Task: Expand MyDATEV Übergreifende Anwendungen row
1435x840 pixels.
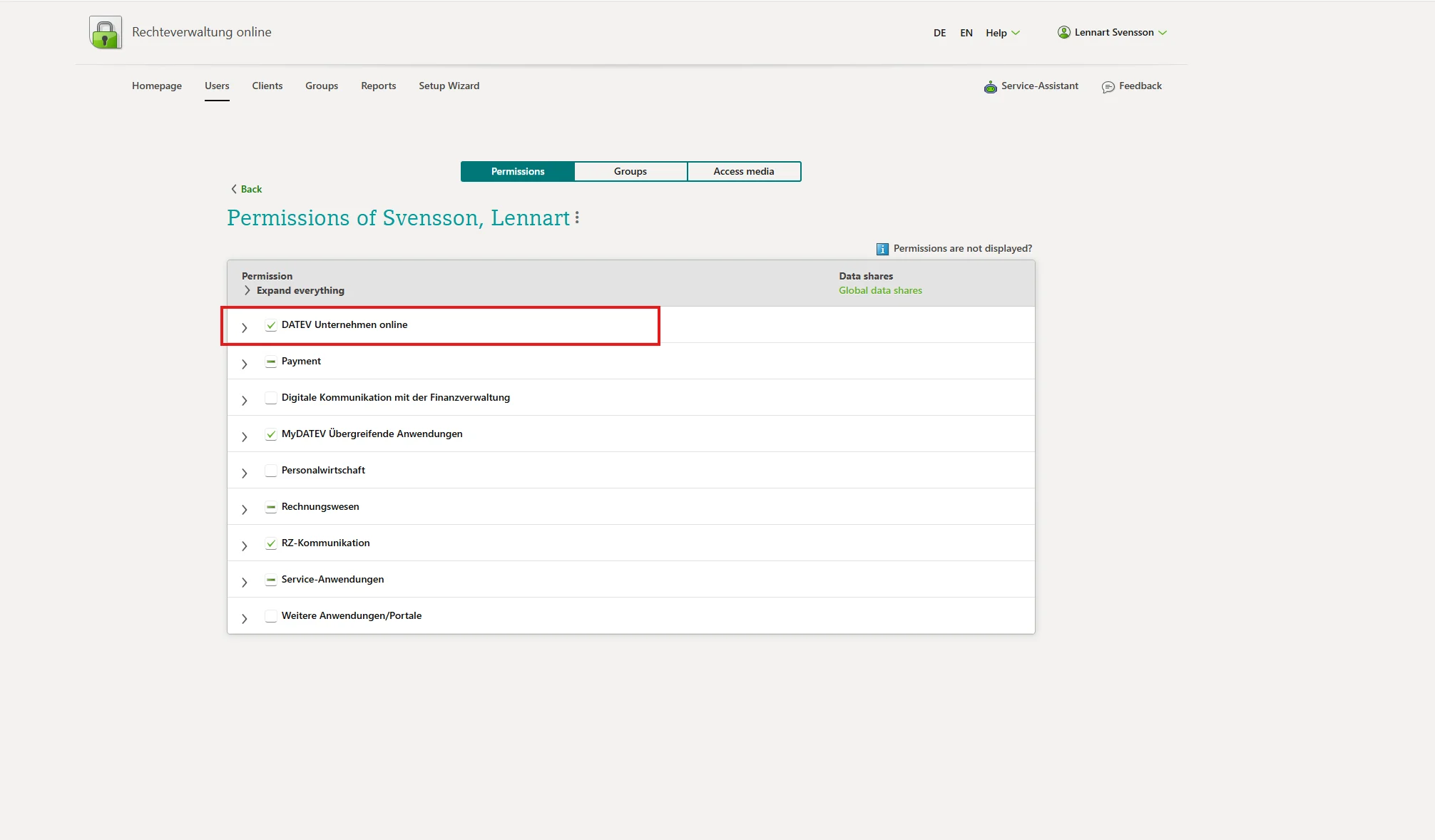Action: (x=245, y=437)
